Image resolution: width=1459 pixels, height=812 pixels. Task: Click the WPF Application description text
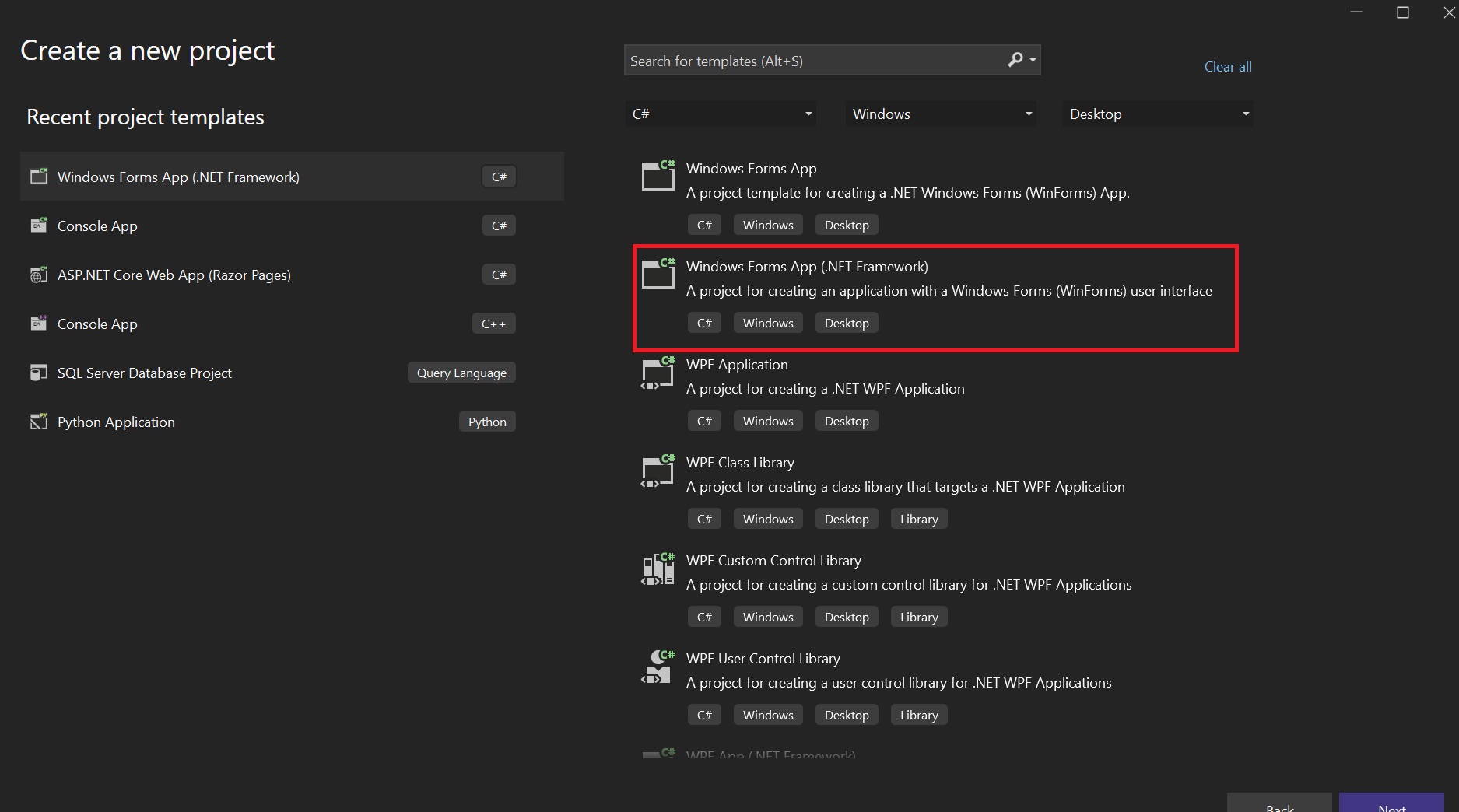coord(825,388)
